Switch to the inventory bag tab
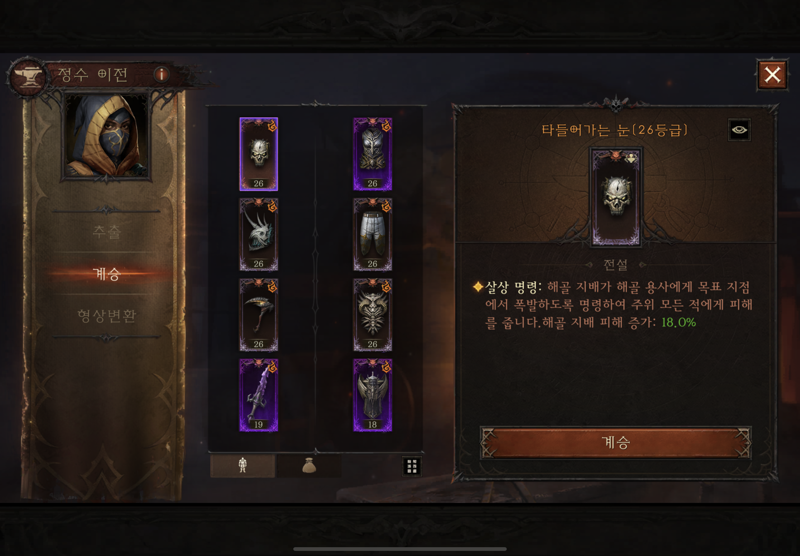The width and height of the screenshot is (800, 556). 309,466
